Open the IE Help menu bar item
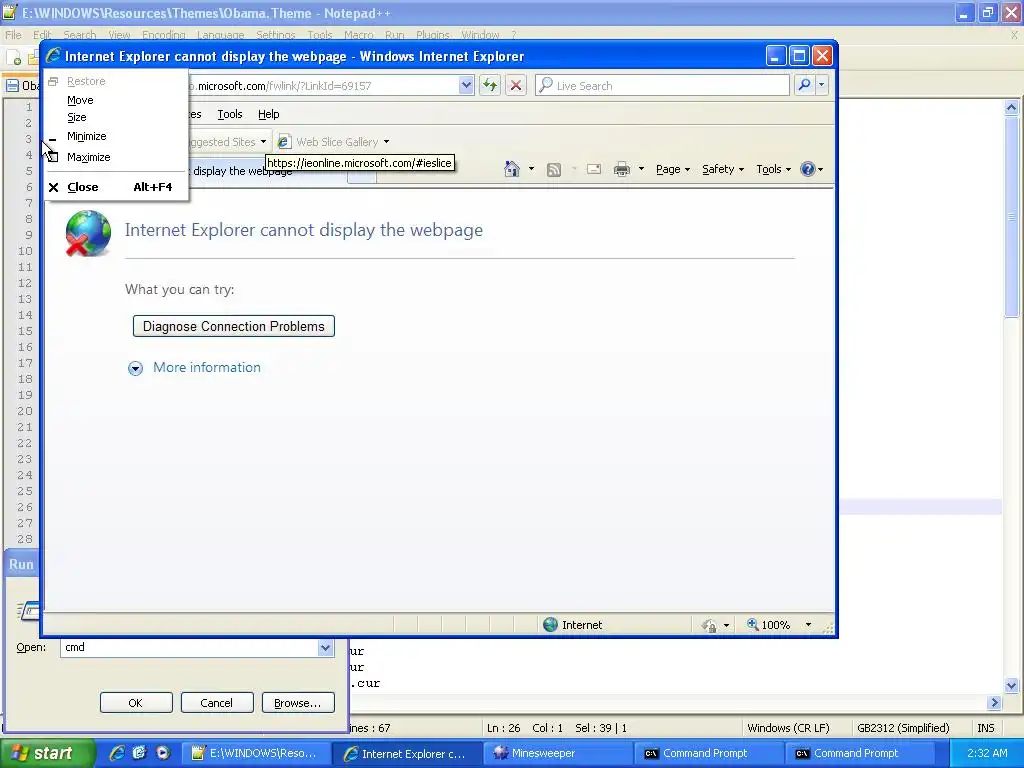This screenshot has height=768, width=1024. [x=268, y=114]
